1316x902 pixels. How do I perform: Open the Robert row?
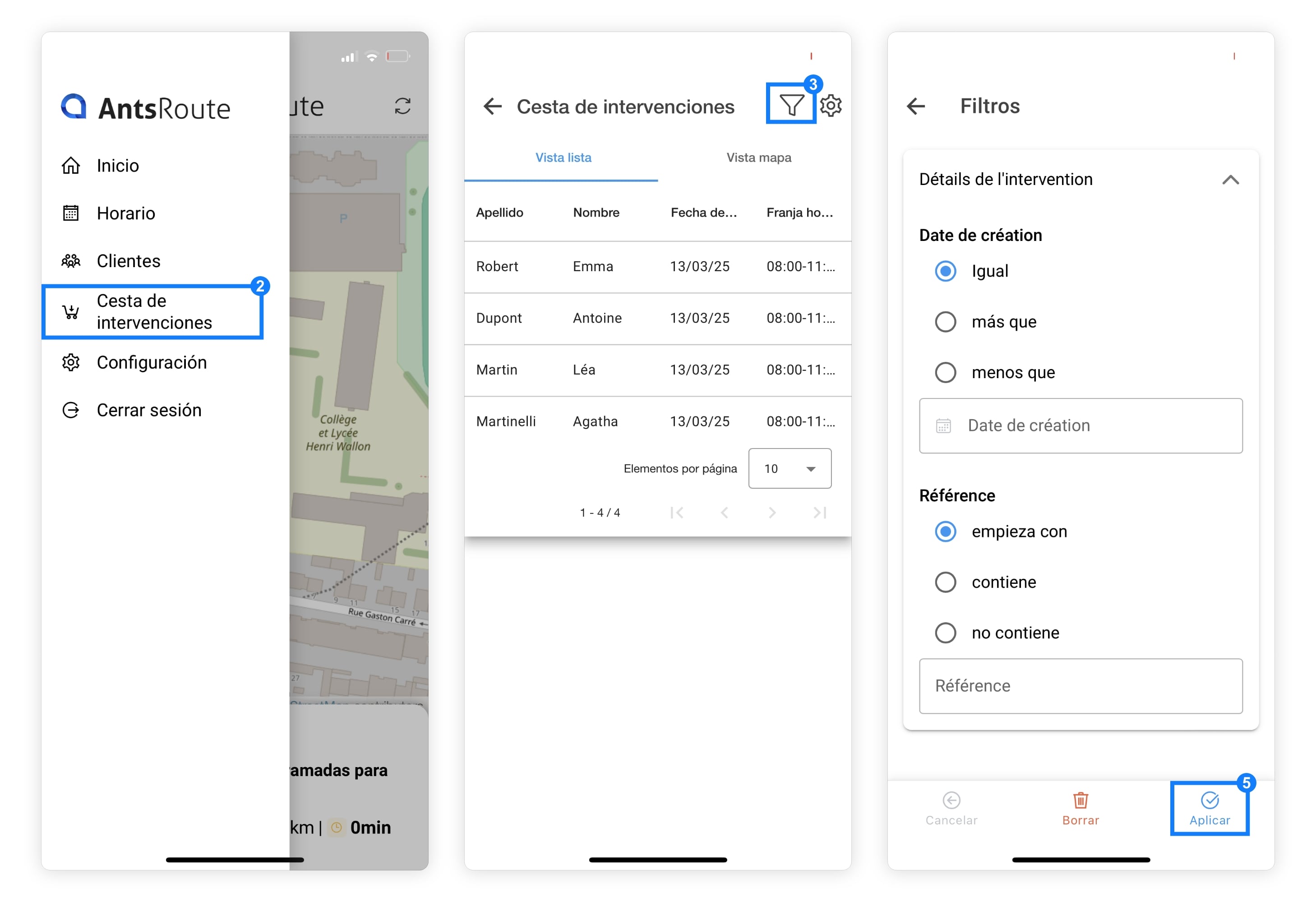pos(657,267)
